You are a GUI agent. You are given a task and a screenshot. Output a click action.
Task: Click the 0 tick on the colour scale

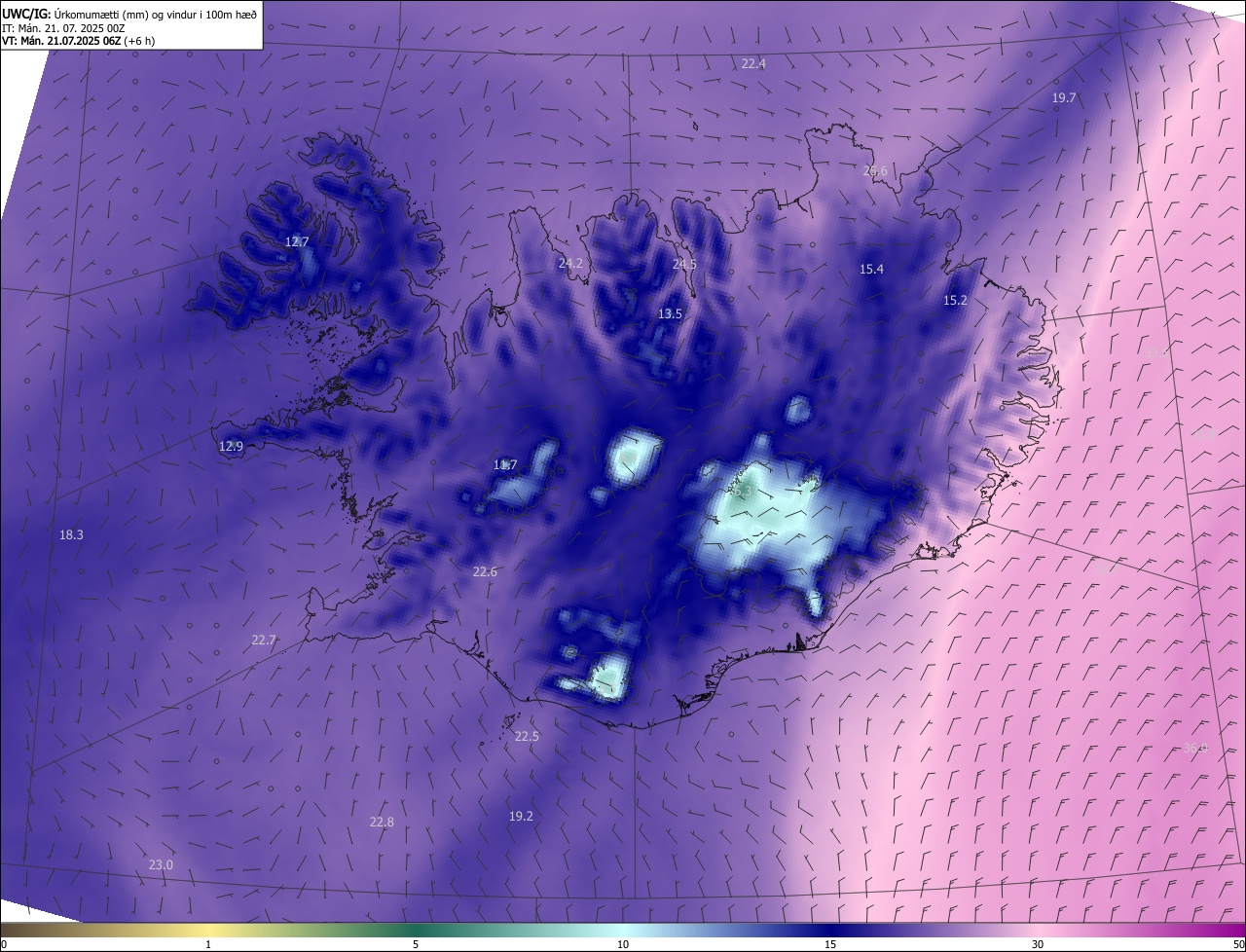coord(4,944)
